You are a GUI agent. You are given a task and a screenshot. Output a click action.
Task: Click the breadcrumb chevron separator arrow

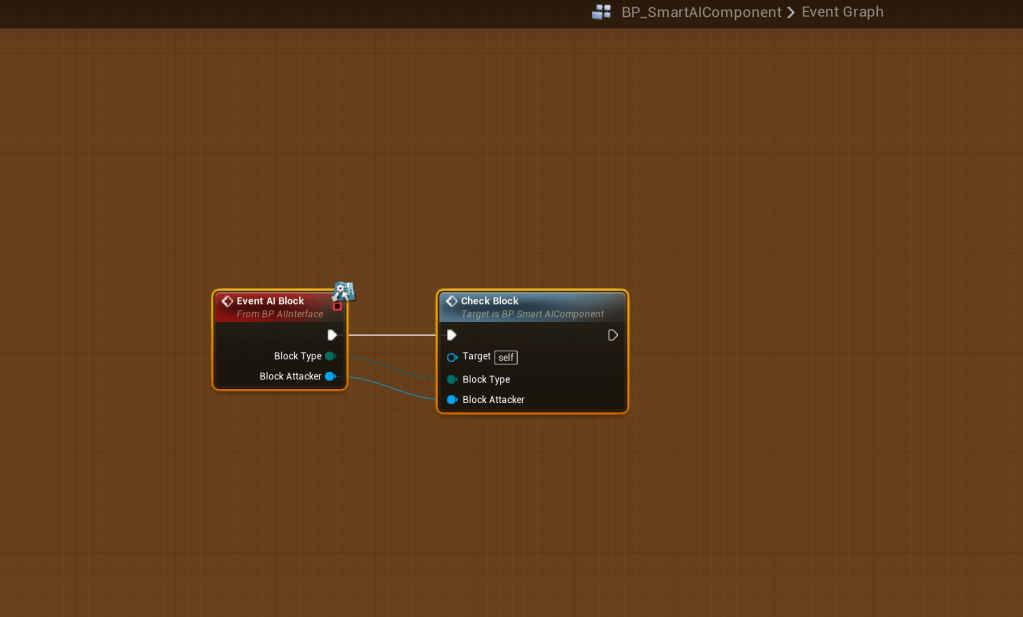791,12
